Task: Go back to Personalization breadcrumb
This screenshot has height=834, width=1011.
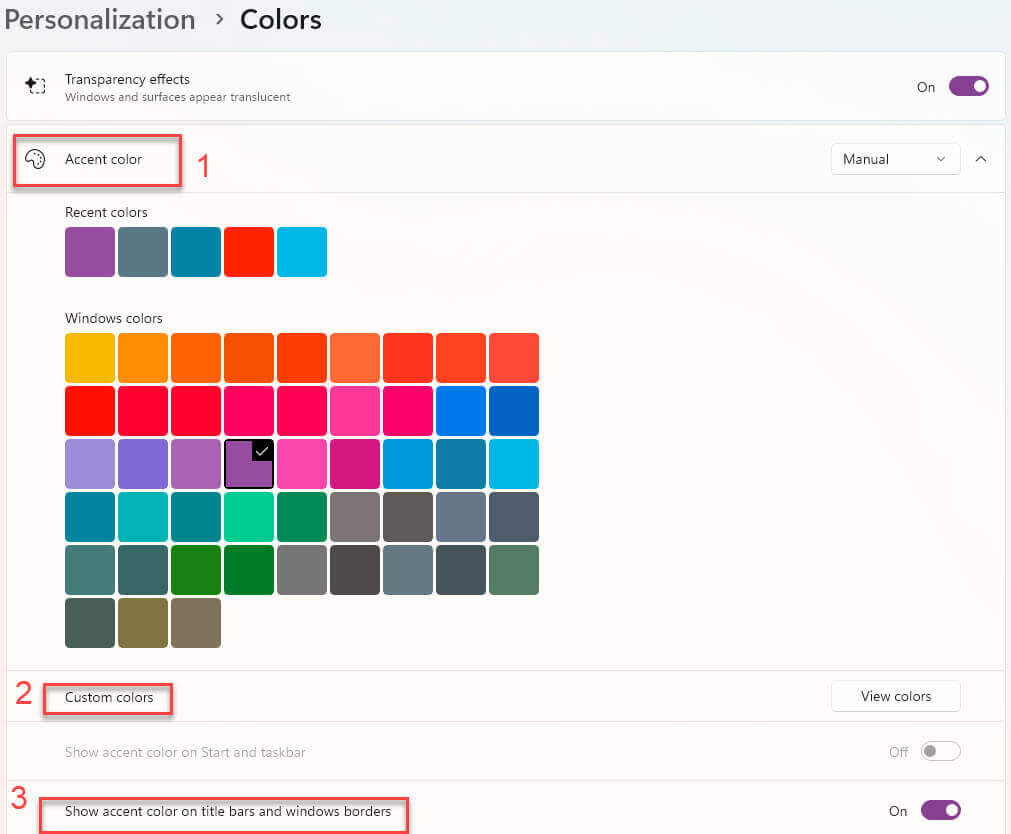Action: pos(100,20)
